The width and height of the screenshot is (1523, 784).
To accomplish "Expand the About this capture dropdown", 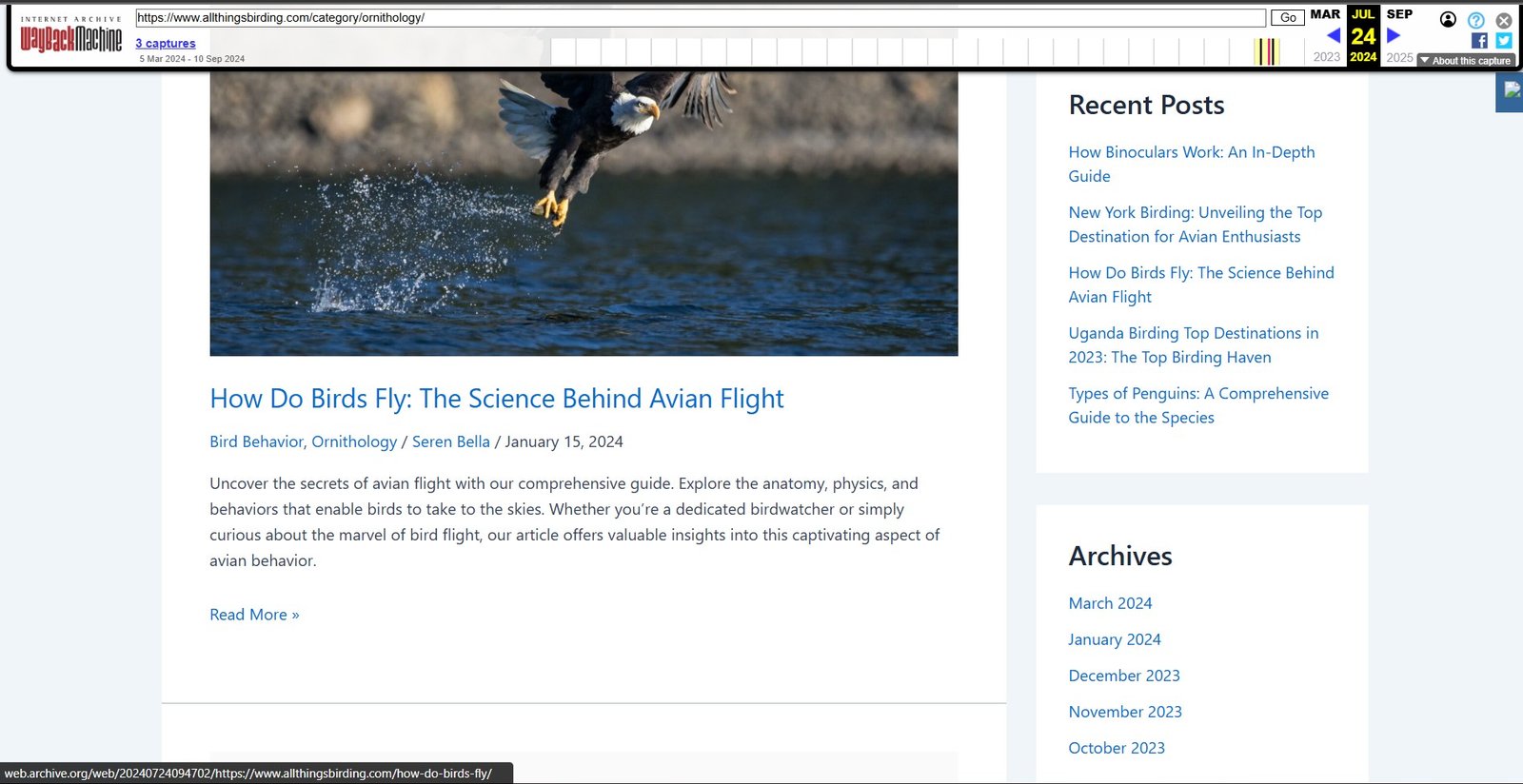I will coord(1466,60).
